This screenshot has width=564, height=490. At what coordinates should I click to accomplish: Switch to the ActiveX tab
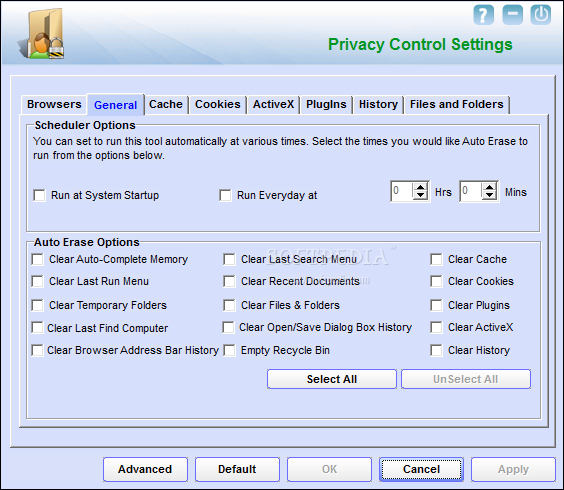[x=273, y=104]
